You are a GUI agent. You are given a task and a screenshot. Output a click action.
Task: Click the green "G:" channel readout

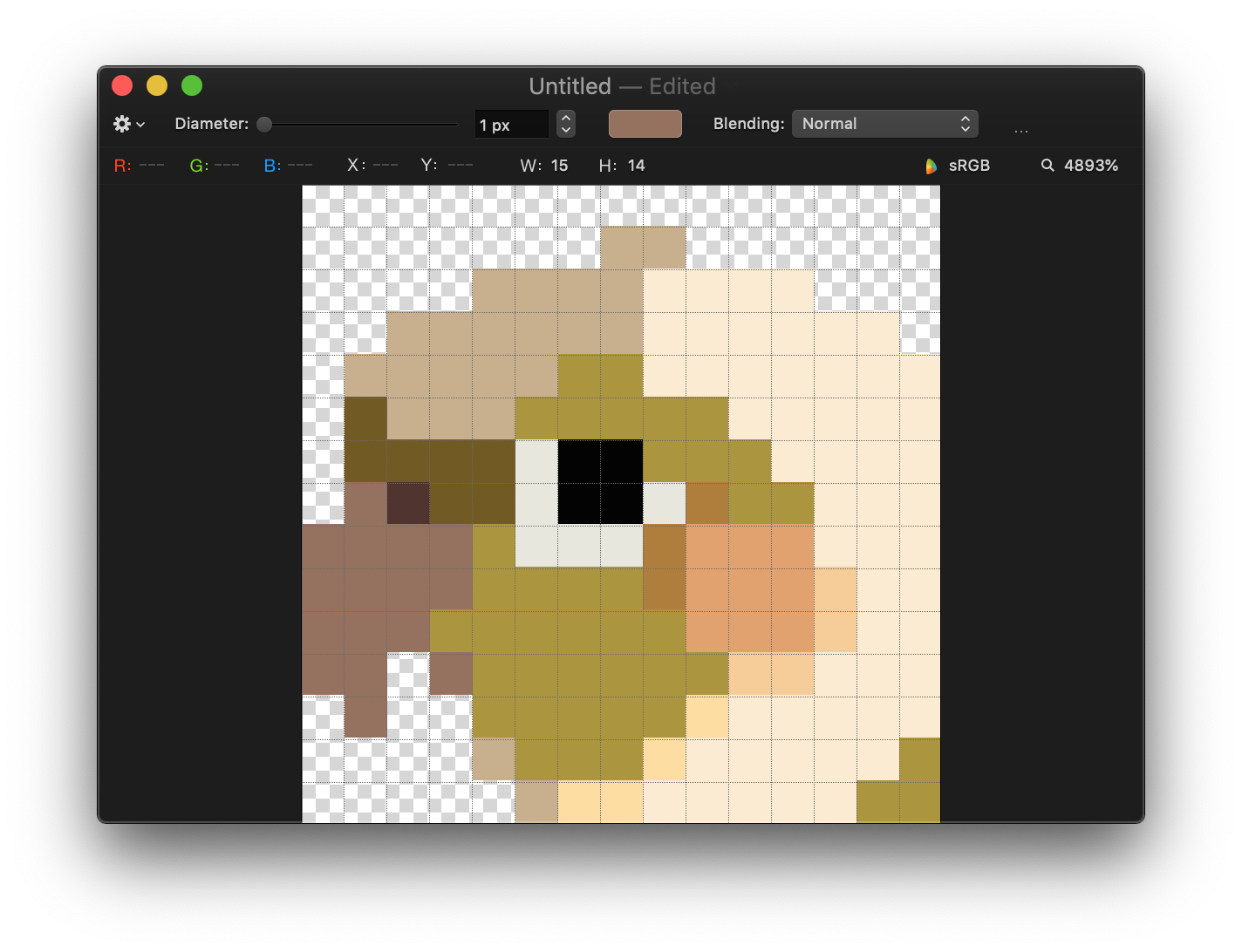(x=215, y=166)
